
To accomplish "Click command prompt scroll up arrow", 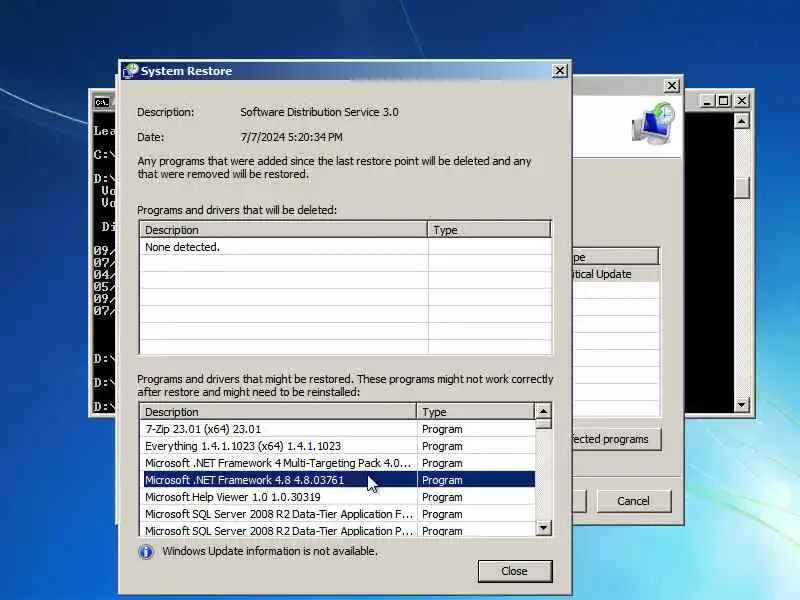I will (x=741, y=121).
